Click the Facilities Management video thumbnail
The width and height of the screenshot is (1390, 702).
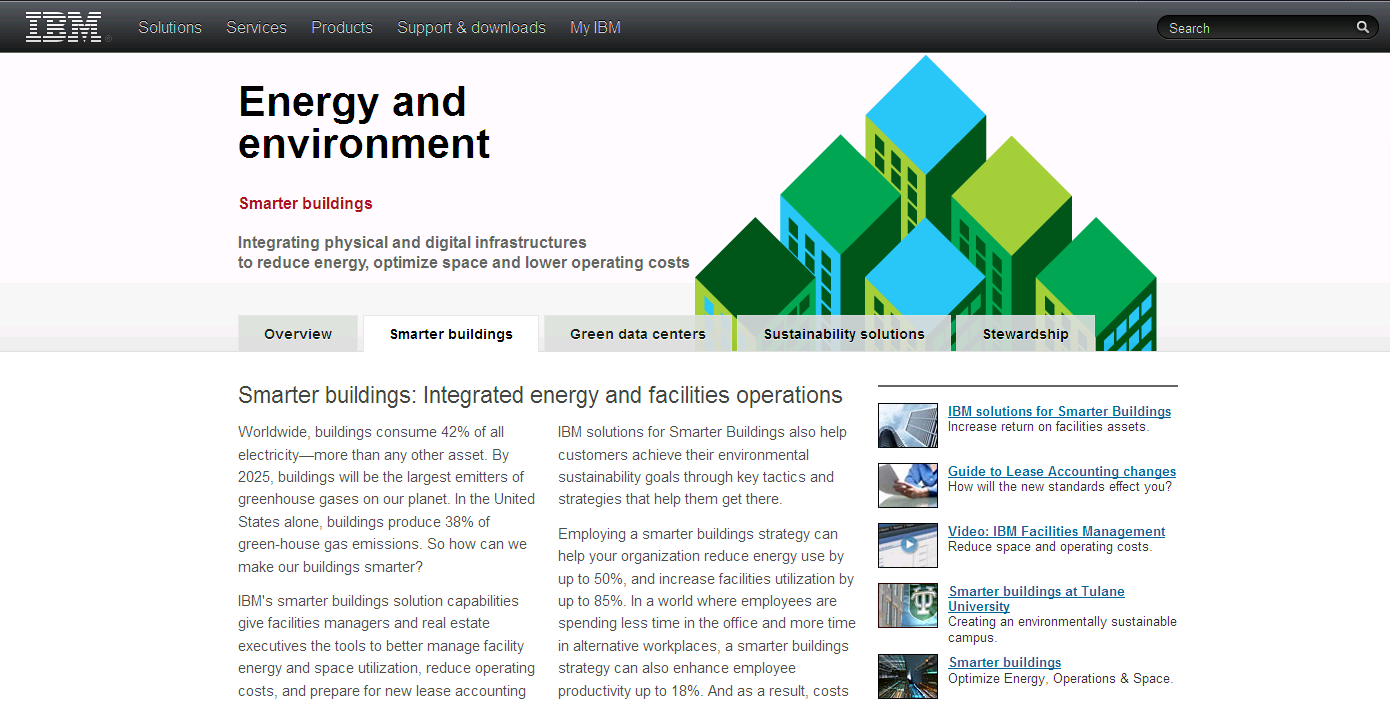(x=908, y=545)
